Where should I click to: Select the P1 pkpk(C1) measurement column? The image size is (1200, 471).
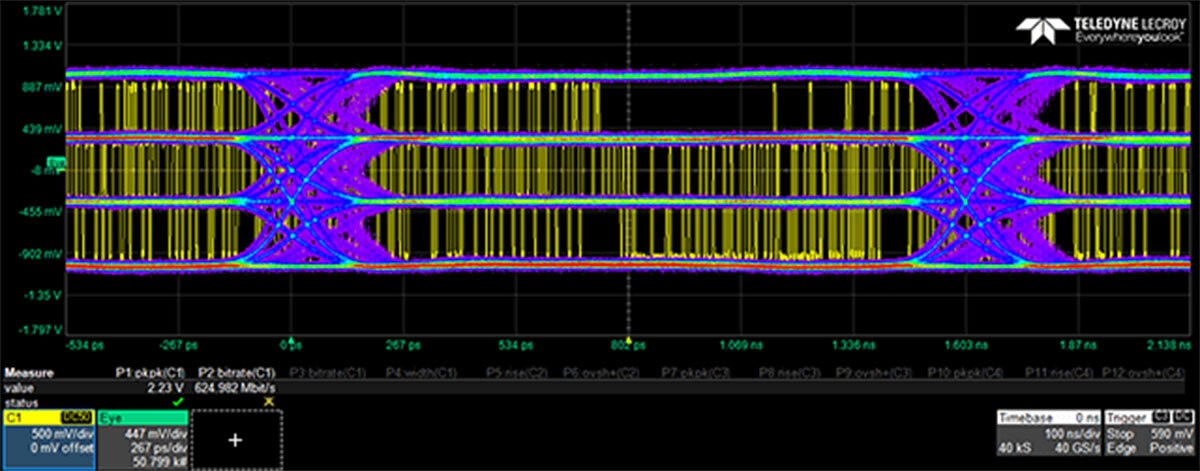151,372
